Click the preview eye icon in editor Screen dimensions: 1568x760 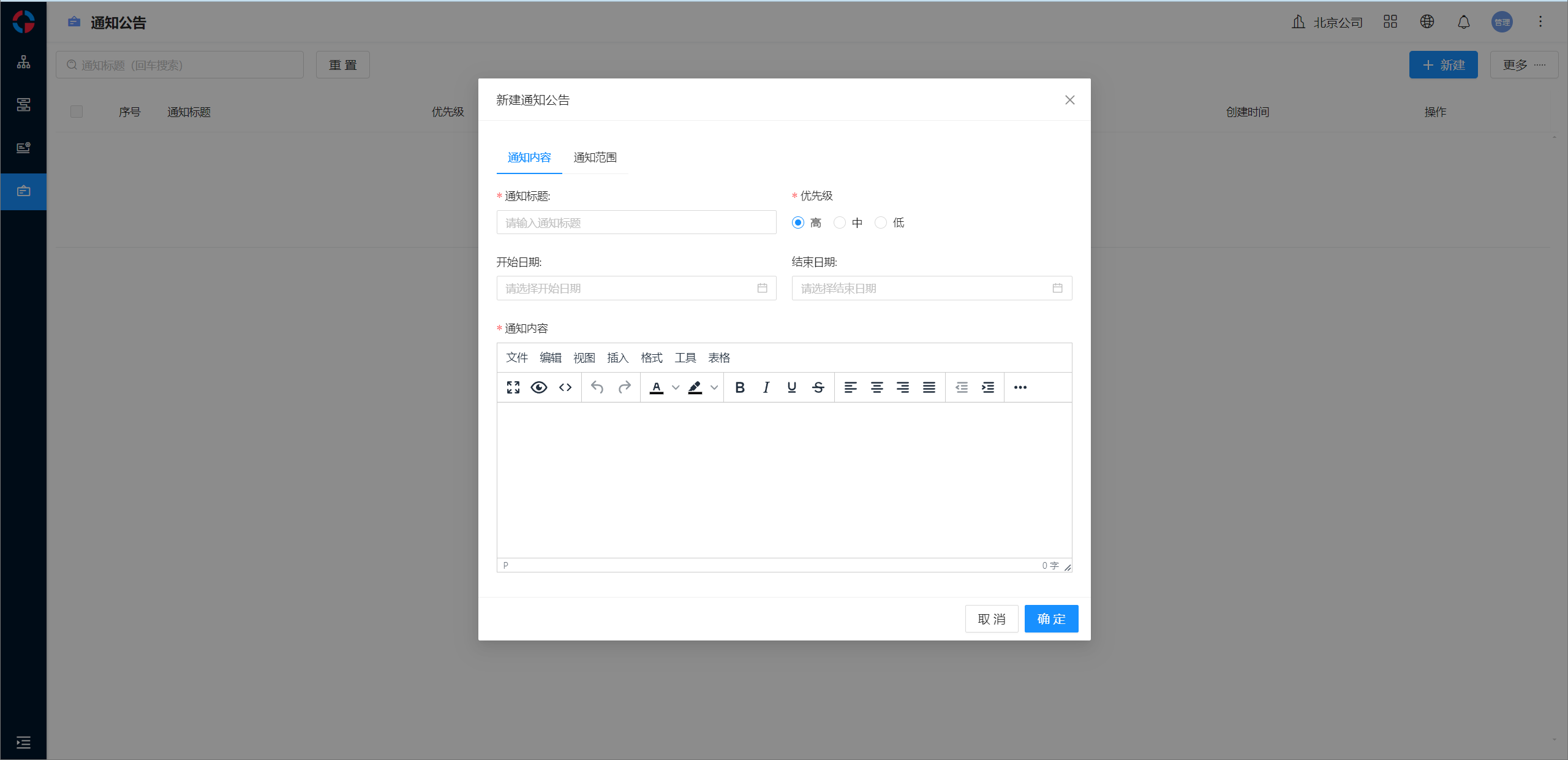539,387
